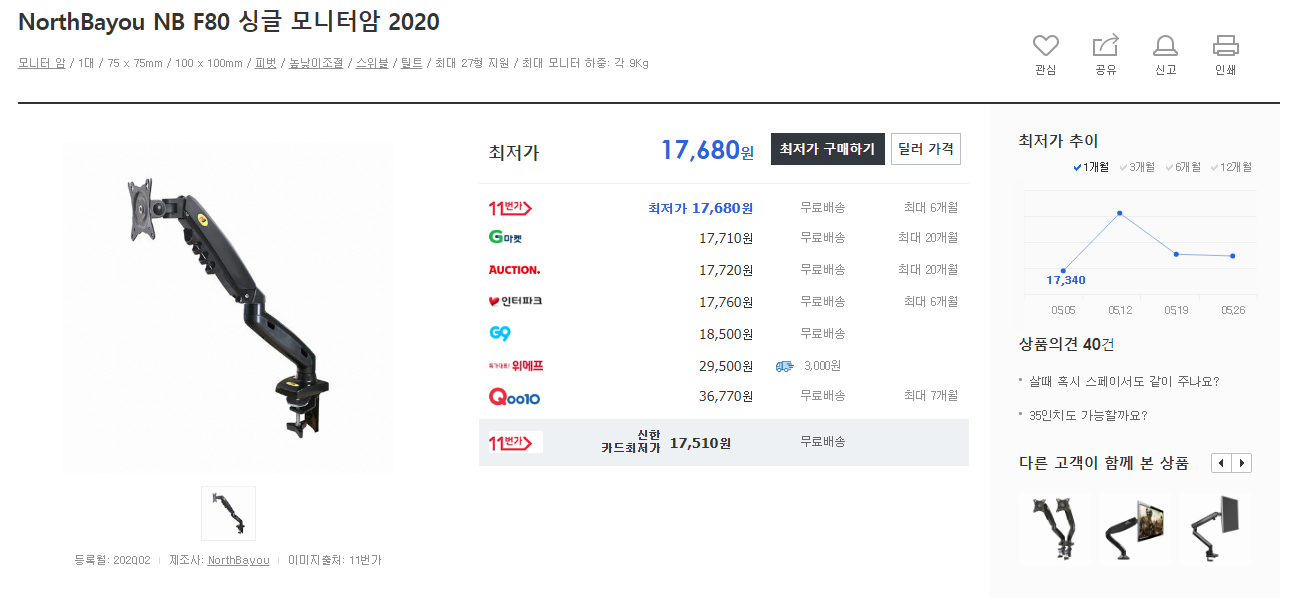The height and width of the screenshot is (602, 1313).
Task: Open the 위메프 seller logo
Action: pos(515,365)
